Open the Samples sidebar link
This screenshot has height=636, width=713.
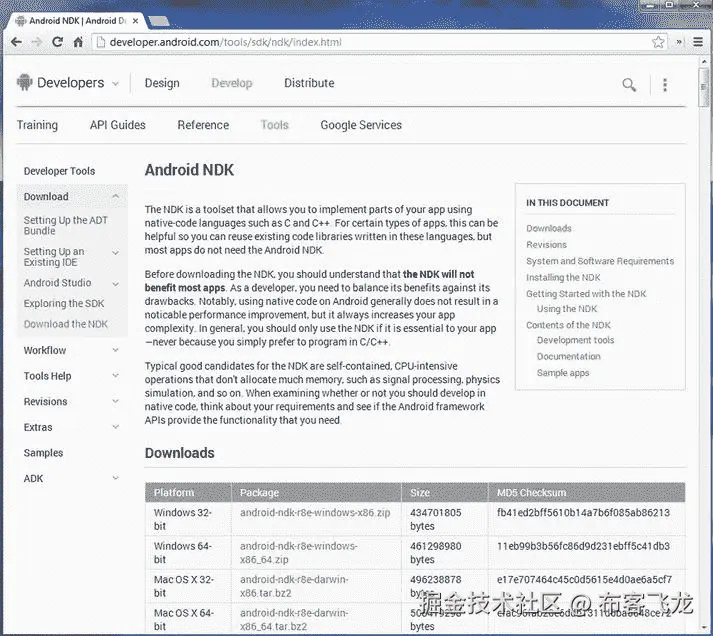click(x=43, y=453)
